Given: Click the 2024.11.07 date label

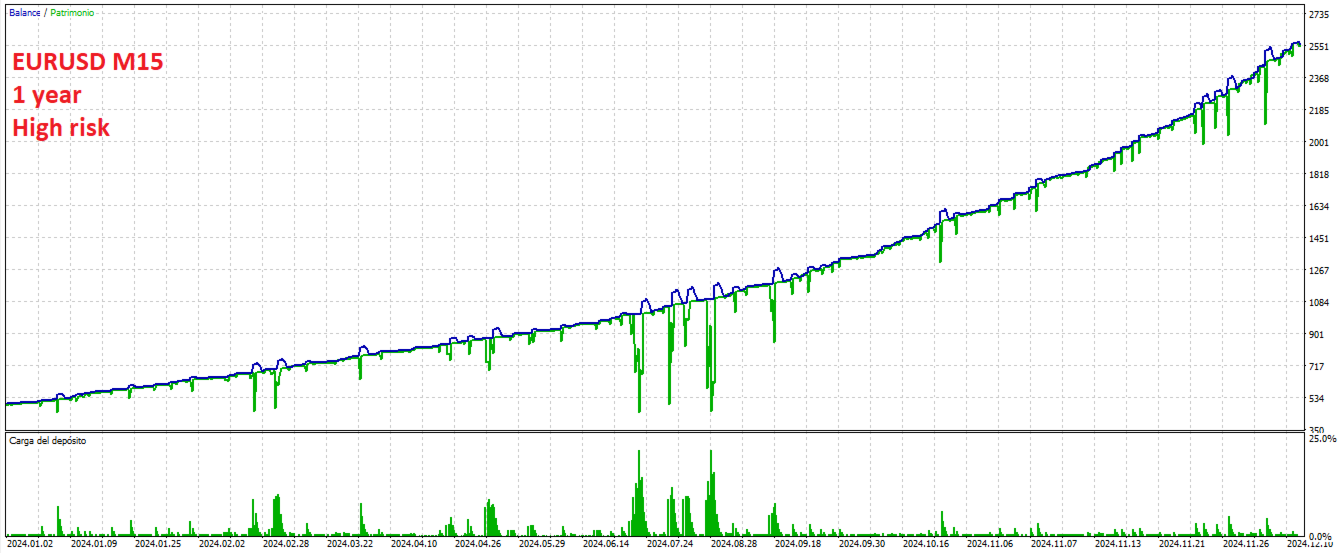Looking at the screenshot, I should coord(1054,545).
